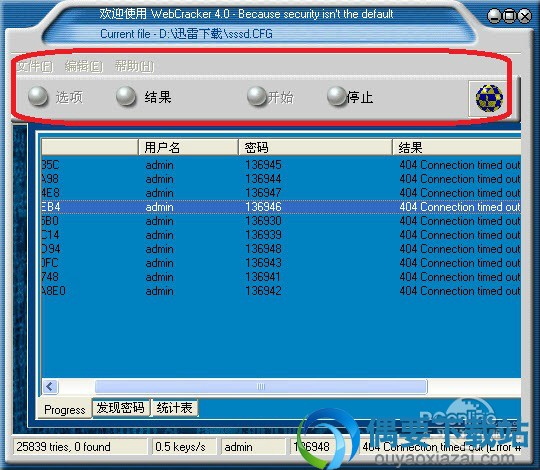Click the scrollbar left arrow

point(50,386)
